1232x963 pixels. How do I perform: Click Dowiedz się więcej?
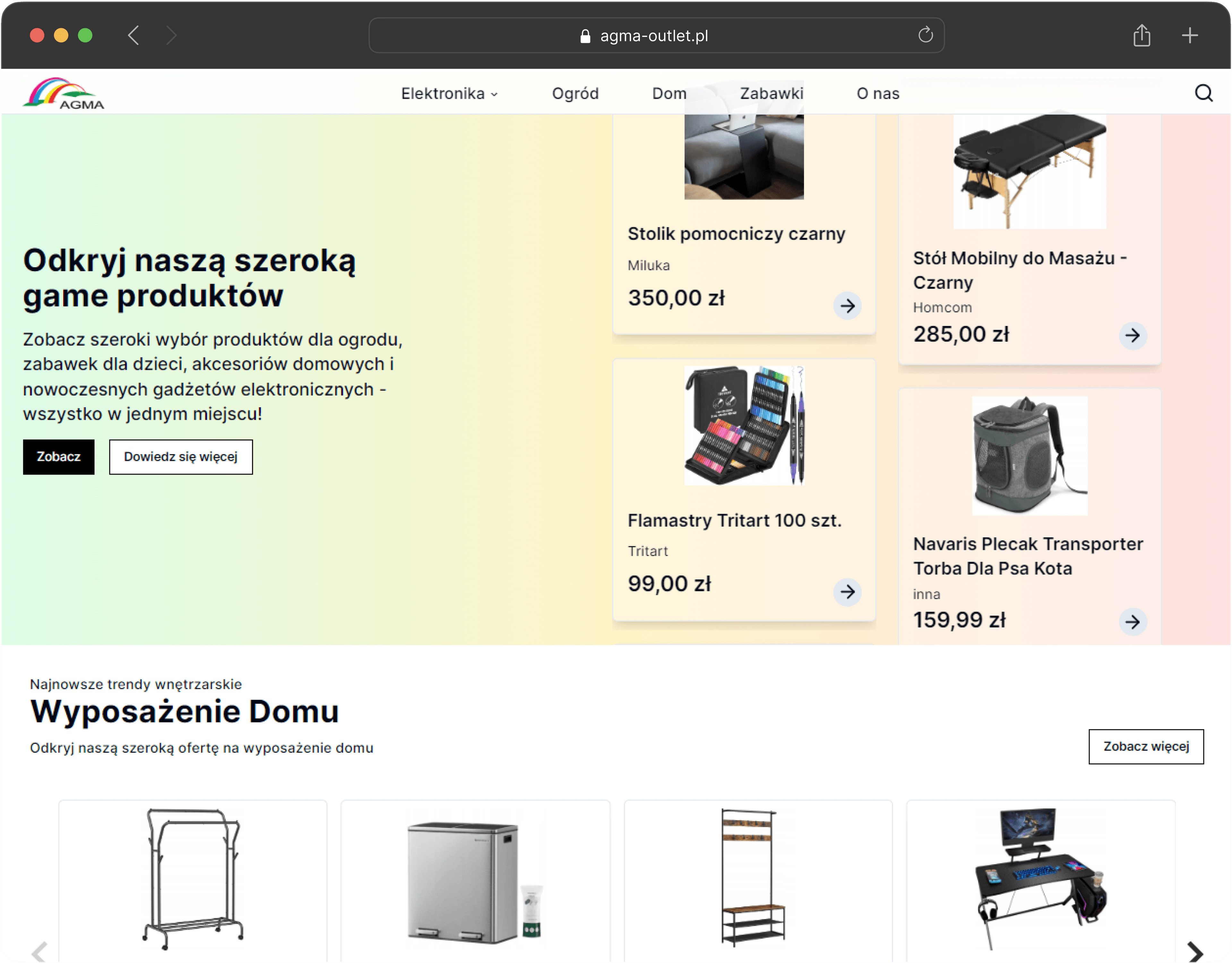tap(181, 457)
